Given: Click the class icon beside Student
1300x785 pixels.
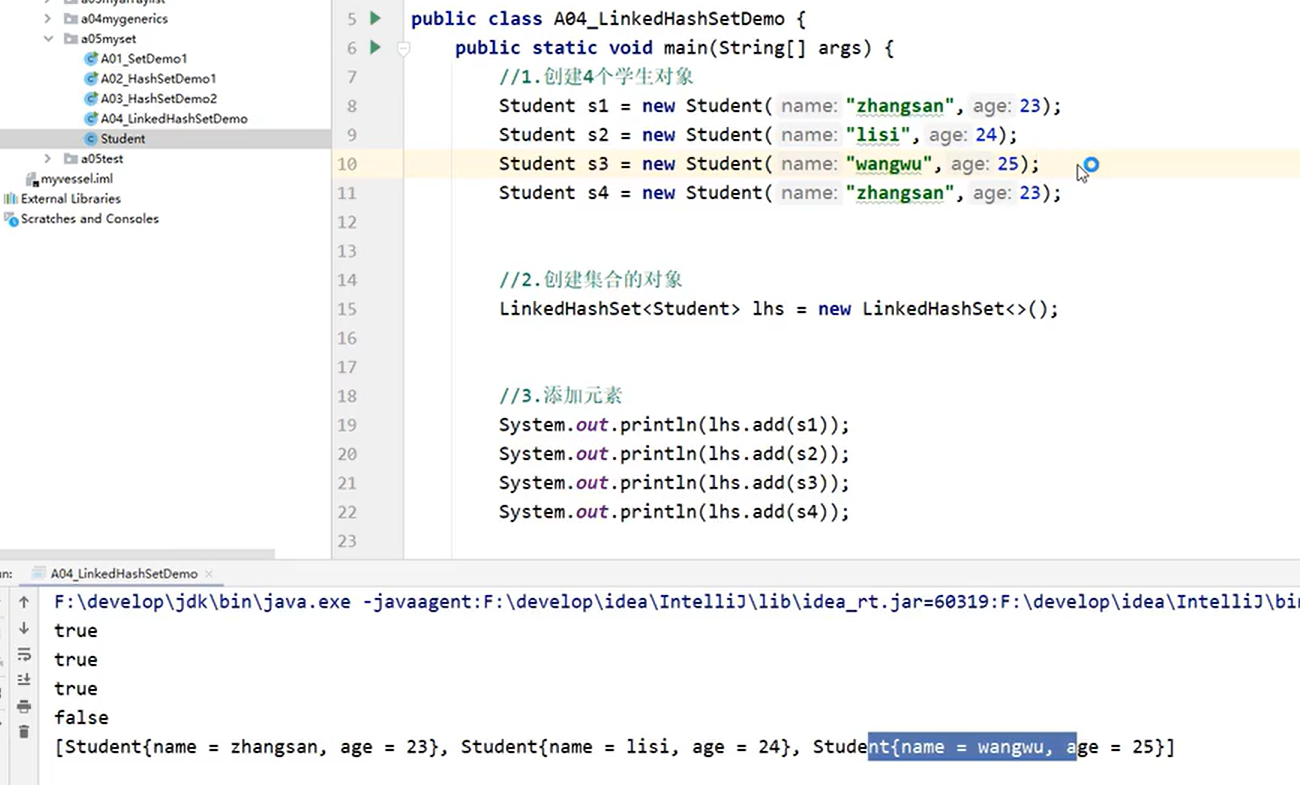Looking at the screenshot, I should pyautogui.click(x=91, y=139).
